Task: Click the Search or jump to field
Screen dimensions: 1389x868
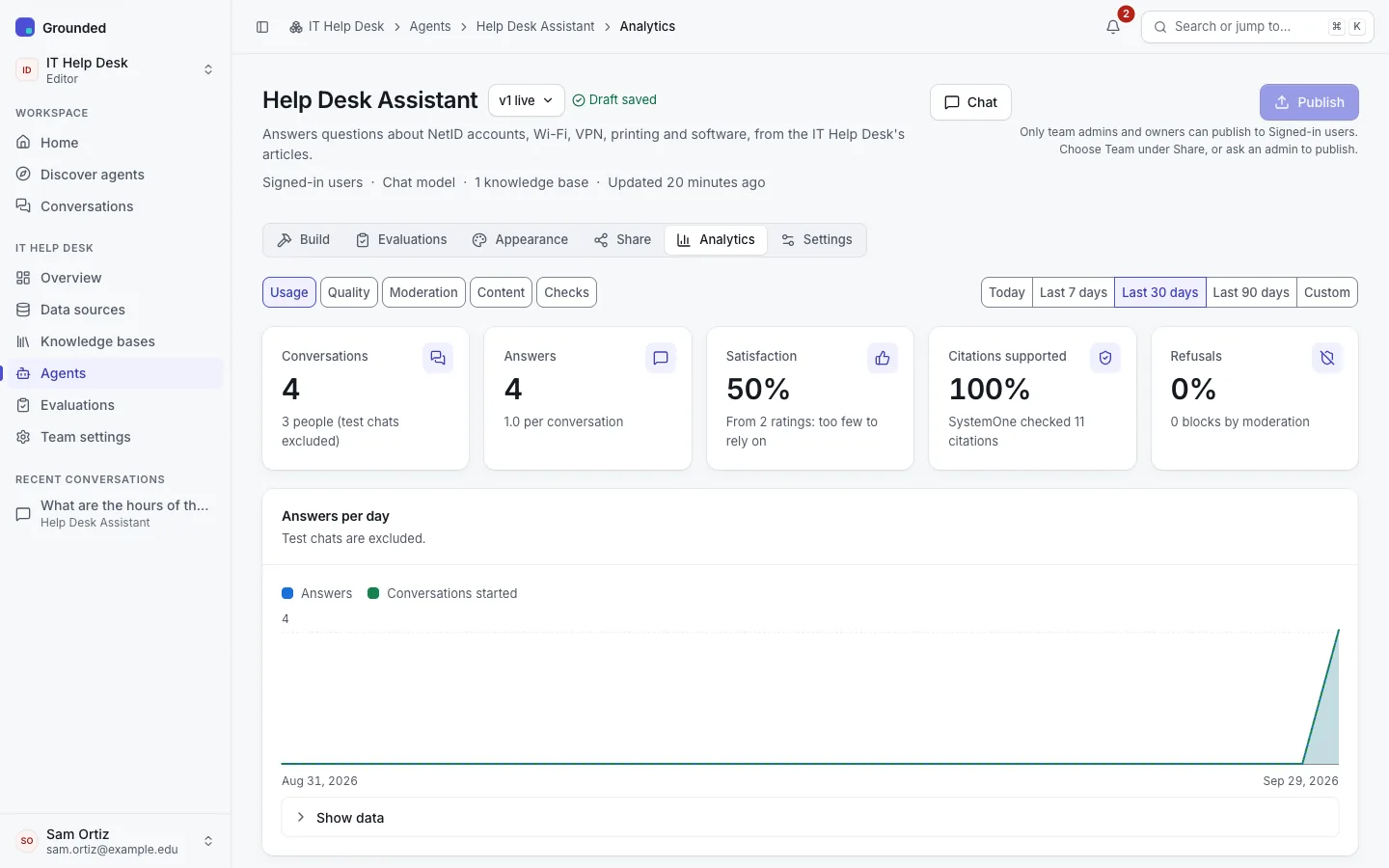Action: pos(1258,27)
